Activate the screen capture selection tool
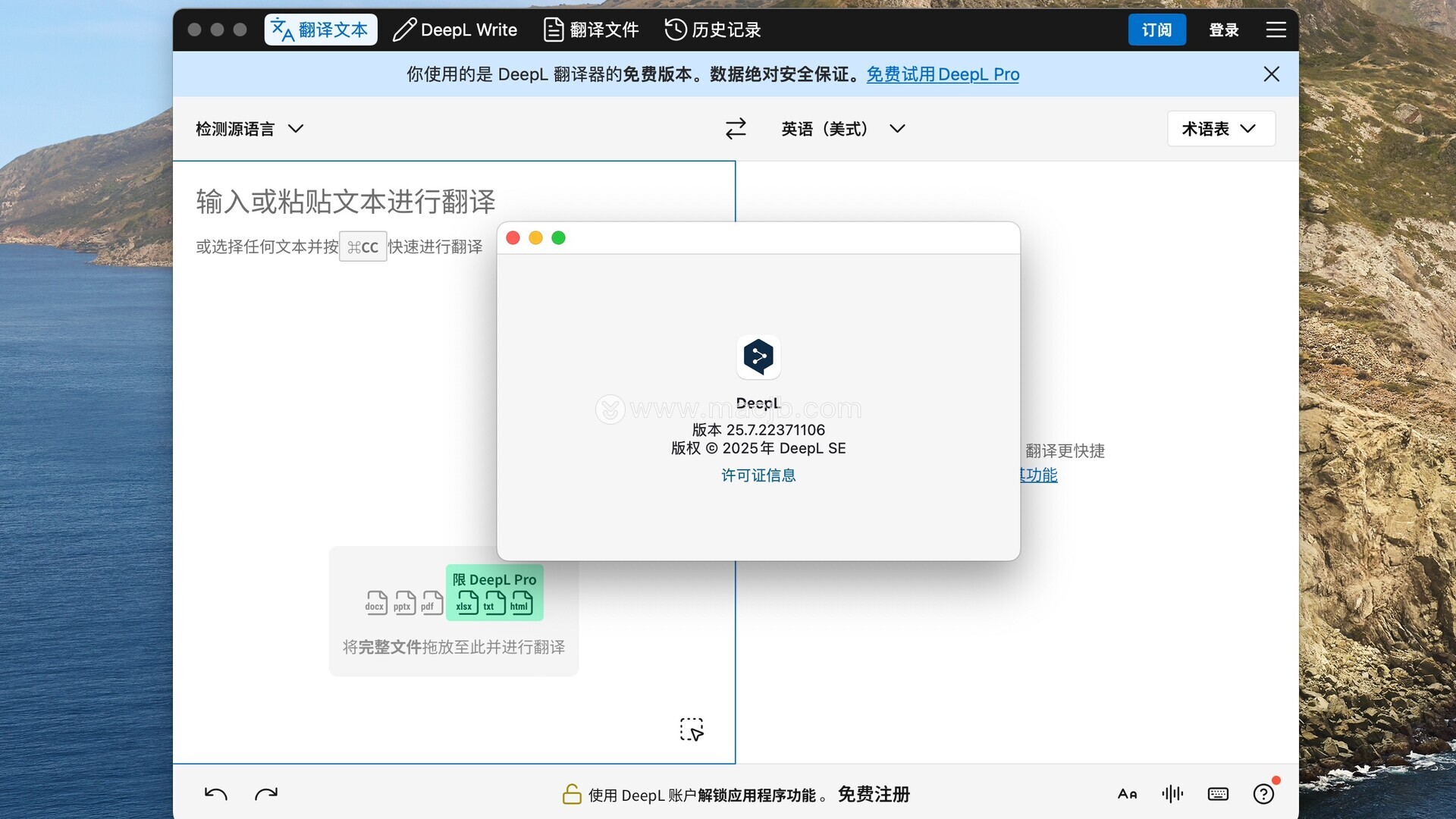 pyautogui.click(x=692, y=730)
